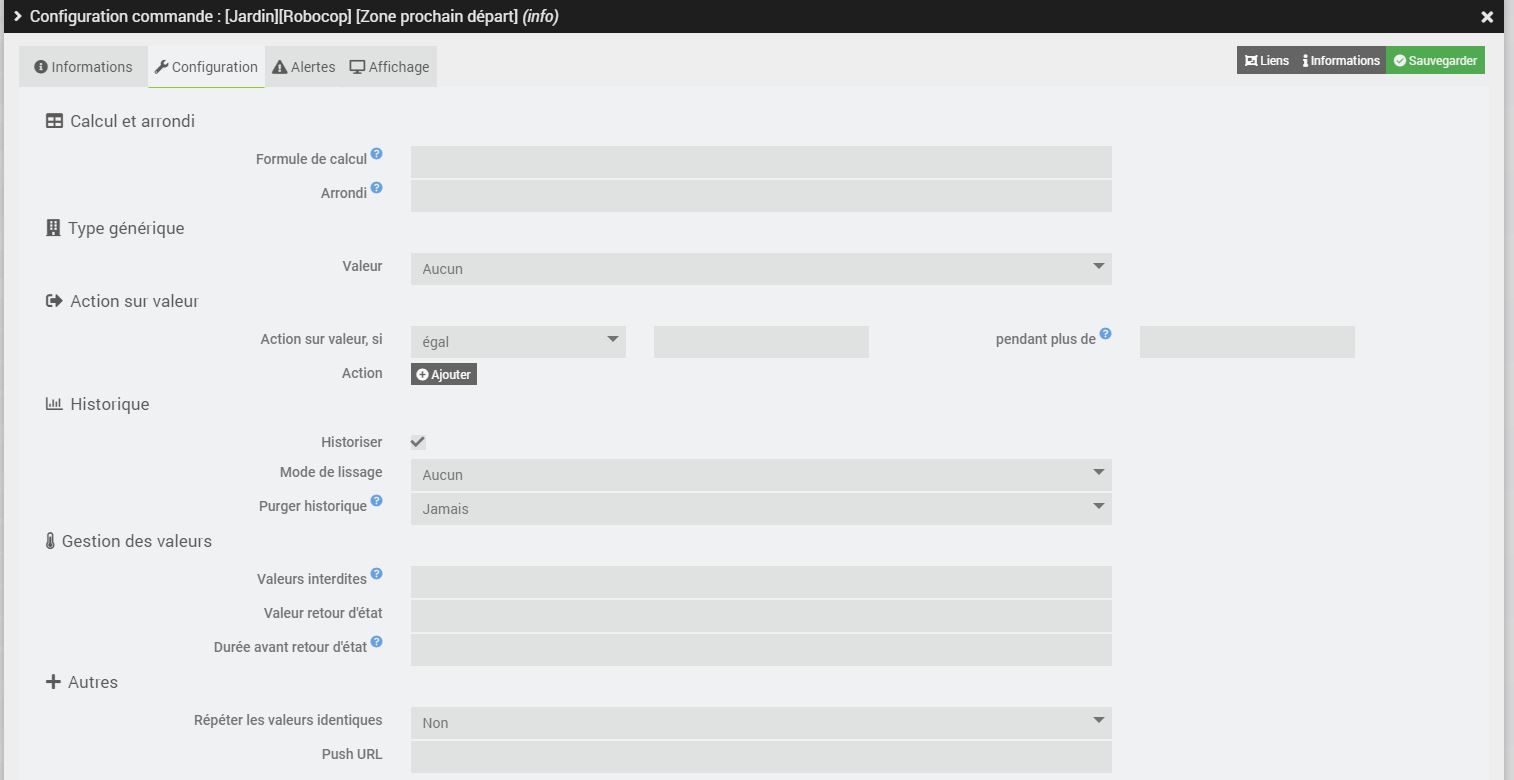This screenshot has height=780, width=1514.
Task: Switch to the Alertes tab
Action: (304, 67)
